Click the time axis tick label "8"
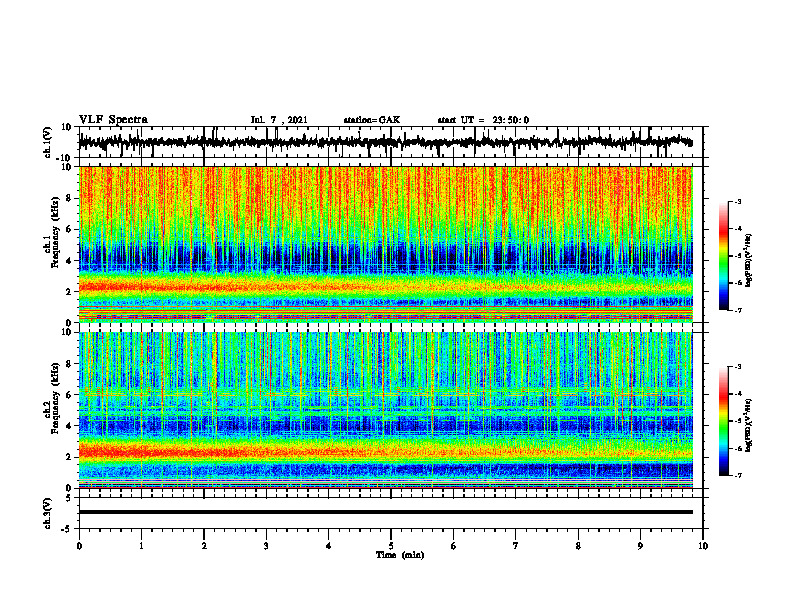The width and height of the screenshot is (792, 612). click(x=578, y=546)
